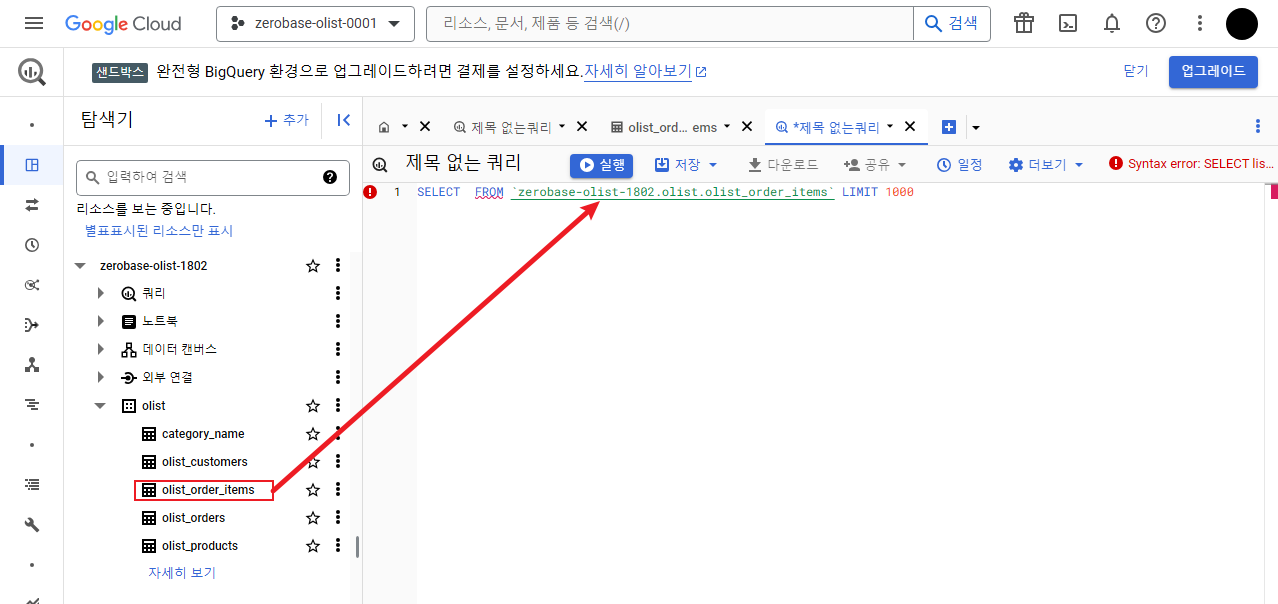Open actions menu for olist_customers table
Image resolution: width=1278 pixels, height=604 pixels.
338,462
